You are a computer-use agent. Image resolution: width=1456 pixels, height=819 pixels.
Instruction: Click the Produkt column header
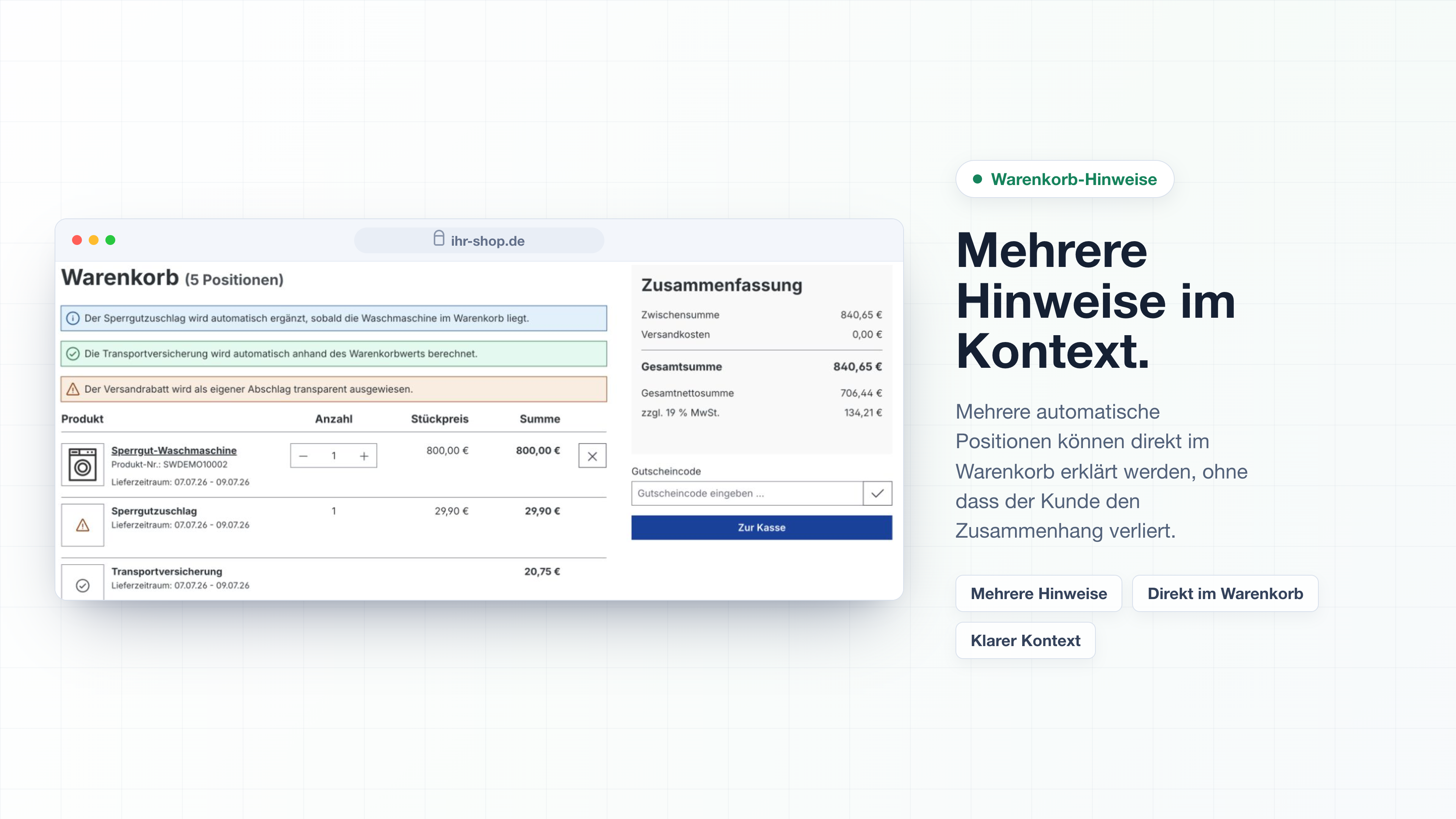[83, 419]
